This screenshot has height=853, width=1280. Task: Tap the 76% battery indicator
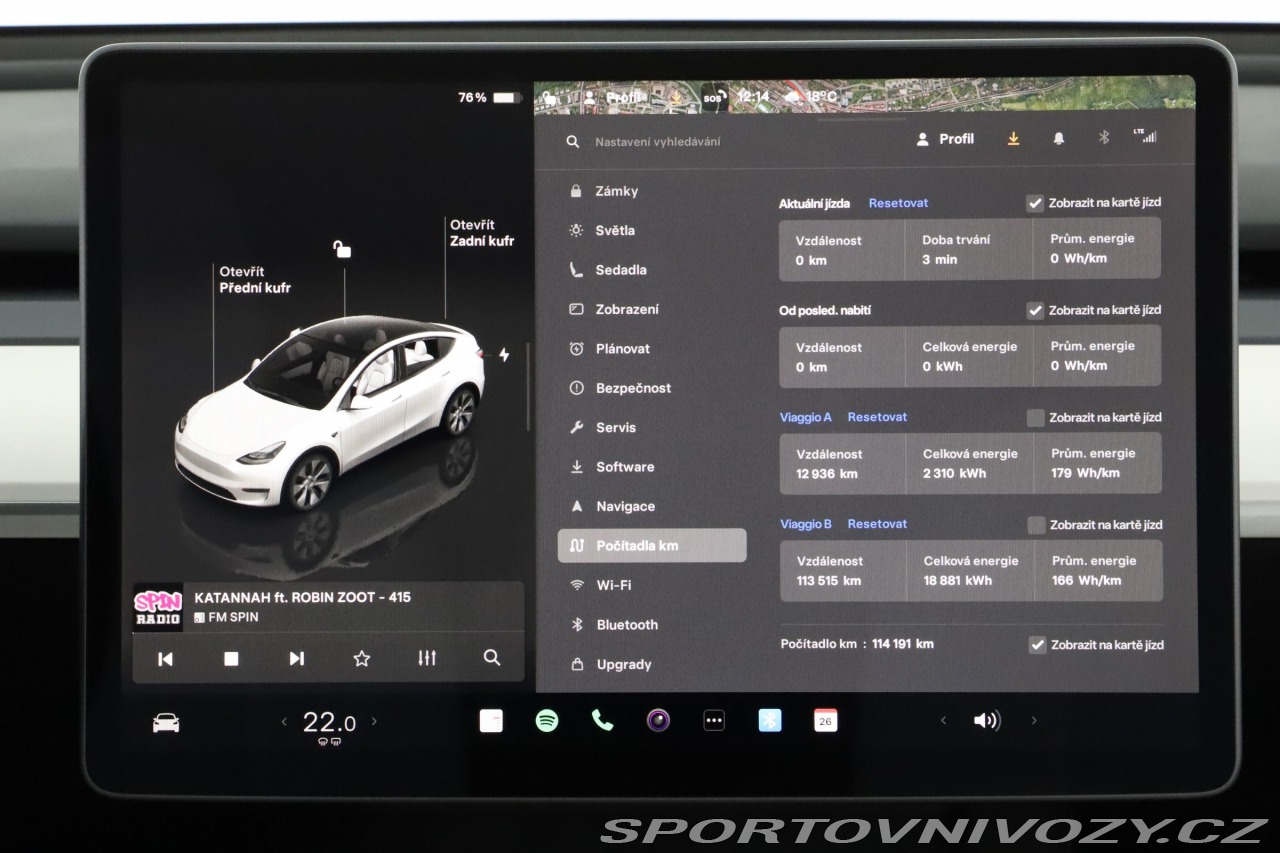490,97
